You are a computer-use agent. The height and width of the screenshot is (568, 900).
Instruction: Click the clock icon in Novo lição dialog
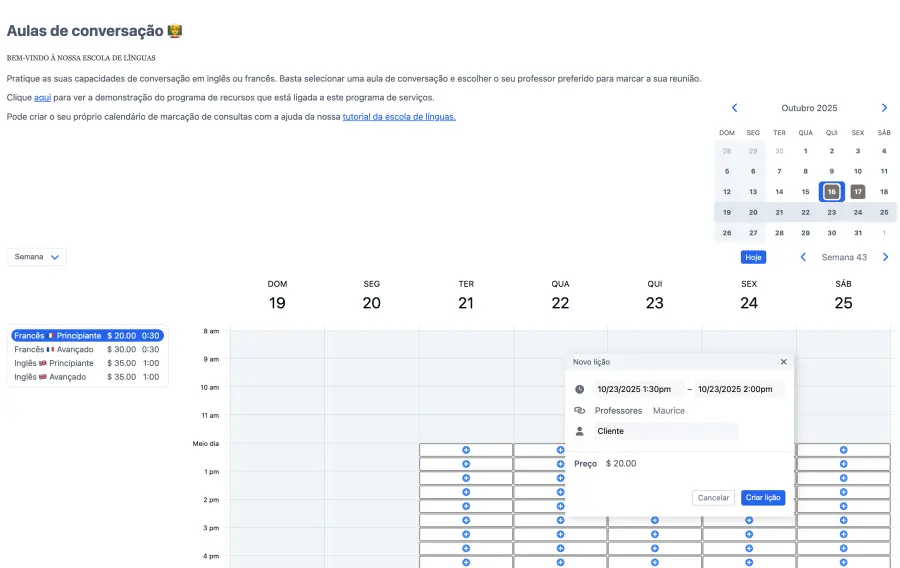coord(580,389)
